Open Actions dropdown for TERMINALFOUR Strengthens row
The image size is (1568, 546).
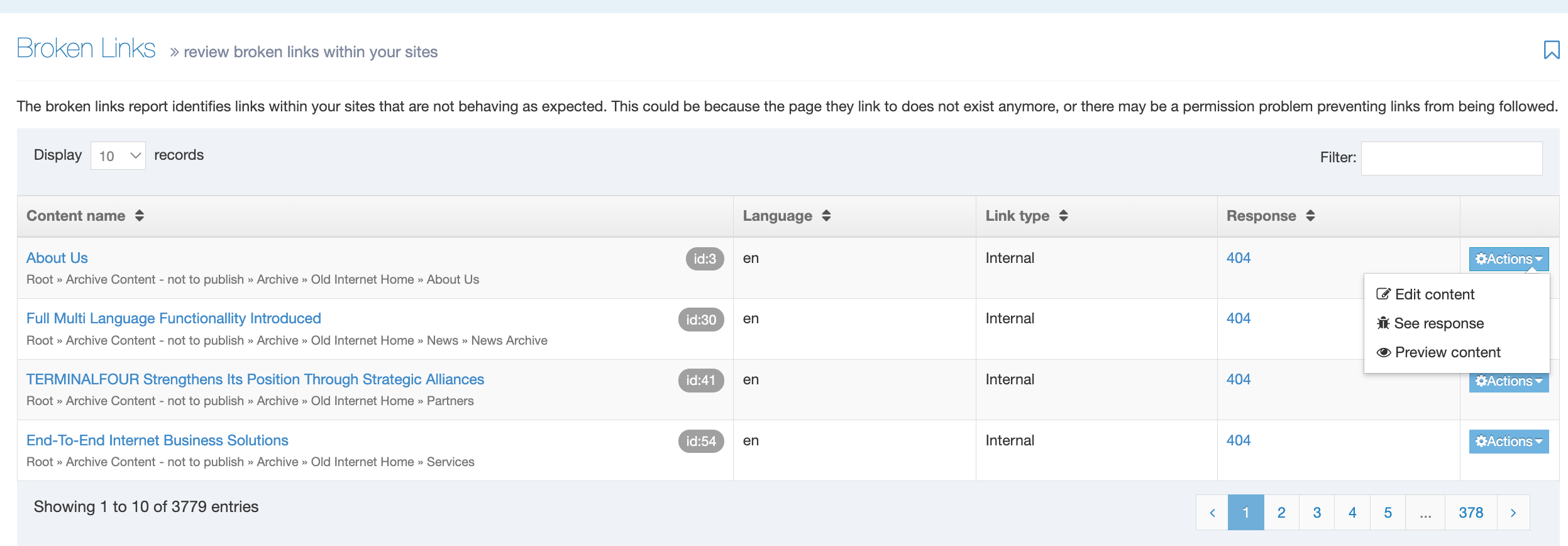(1509, 382)
